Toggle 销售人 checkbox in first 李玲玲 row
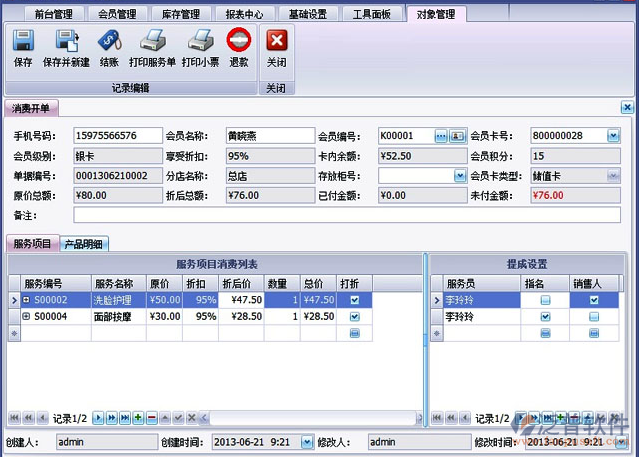Image resolution: width=640 pixels, height=457 pixels. (593, 300)
